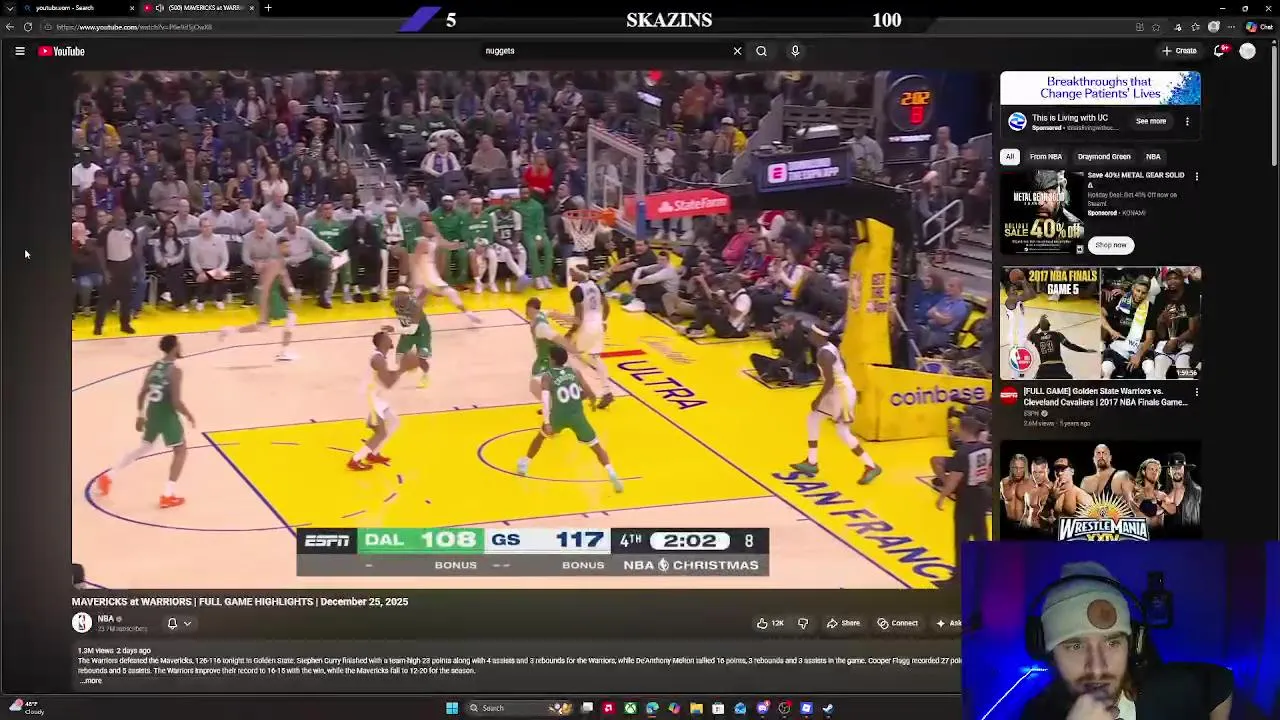
Task: Open the NBA channel name link
Action: 105,619
